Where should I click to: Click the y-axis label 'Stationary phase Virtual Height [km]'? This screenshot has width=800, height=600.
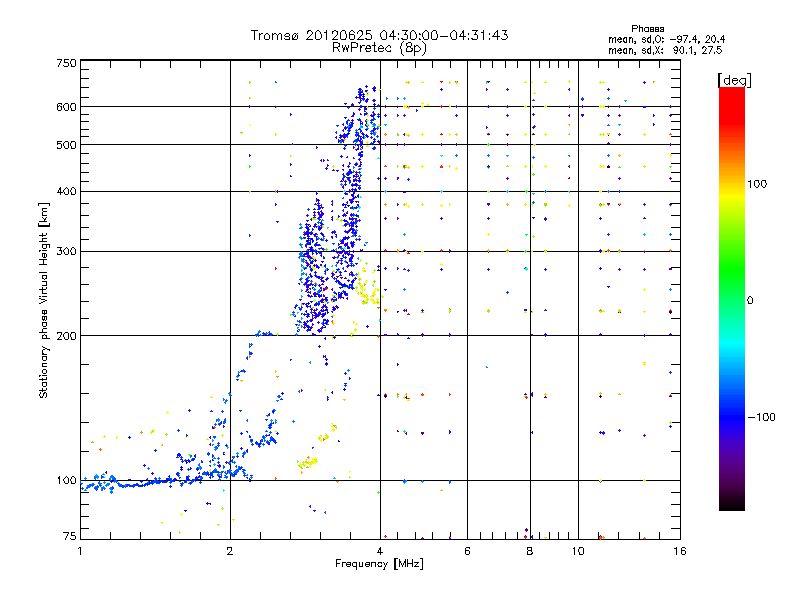43,300
